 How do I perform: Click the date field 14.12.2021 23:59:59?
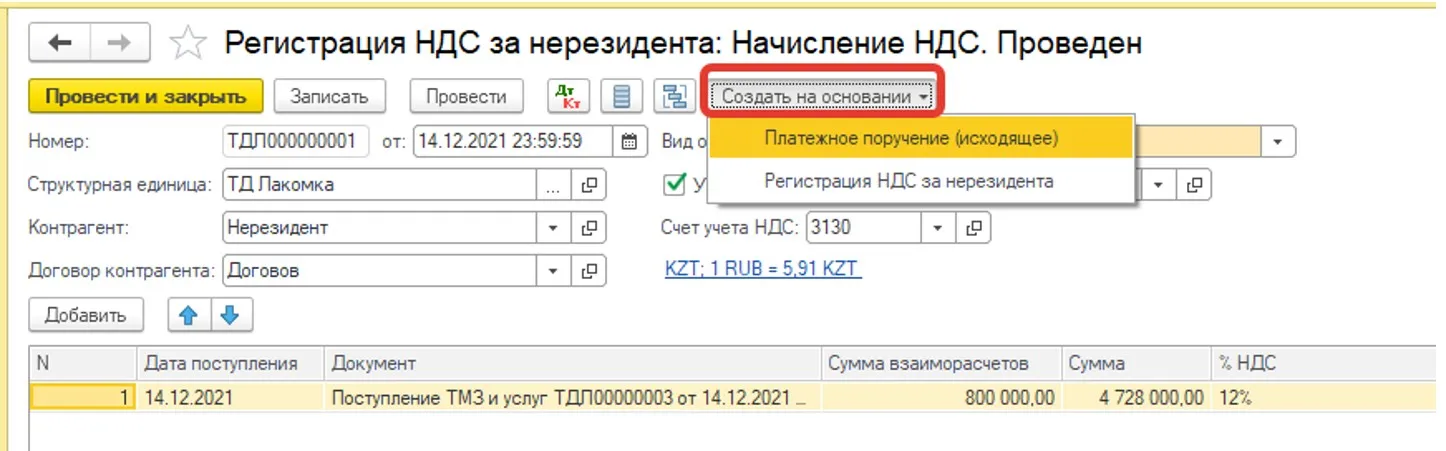click(x=514, y=141)
